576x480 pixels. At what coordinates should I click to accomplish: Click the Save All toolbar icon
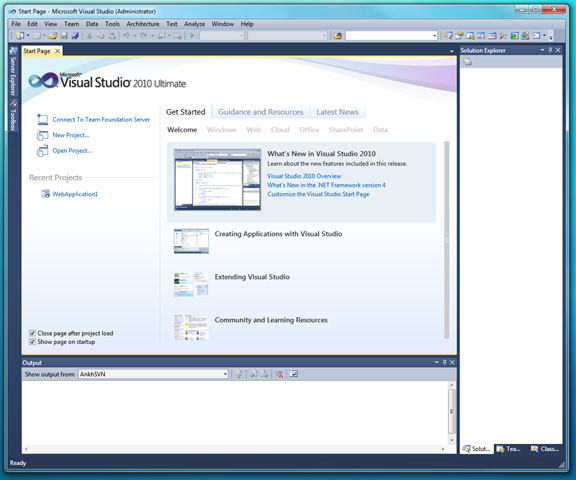tap(75, 36)
